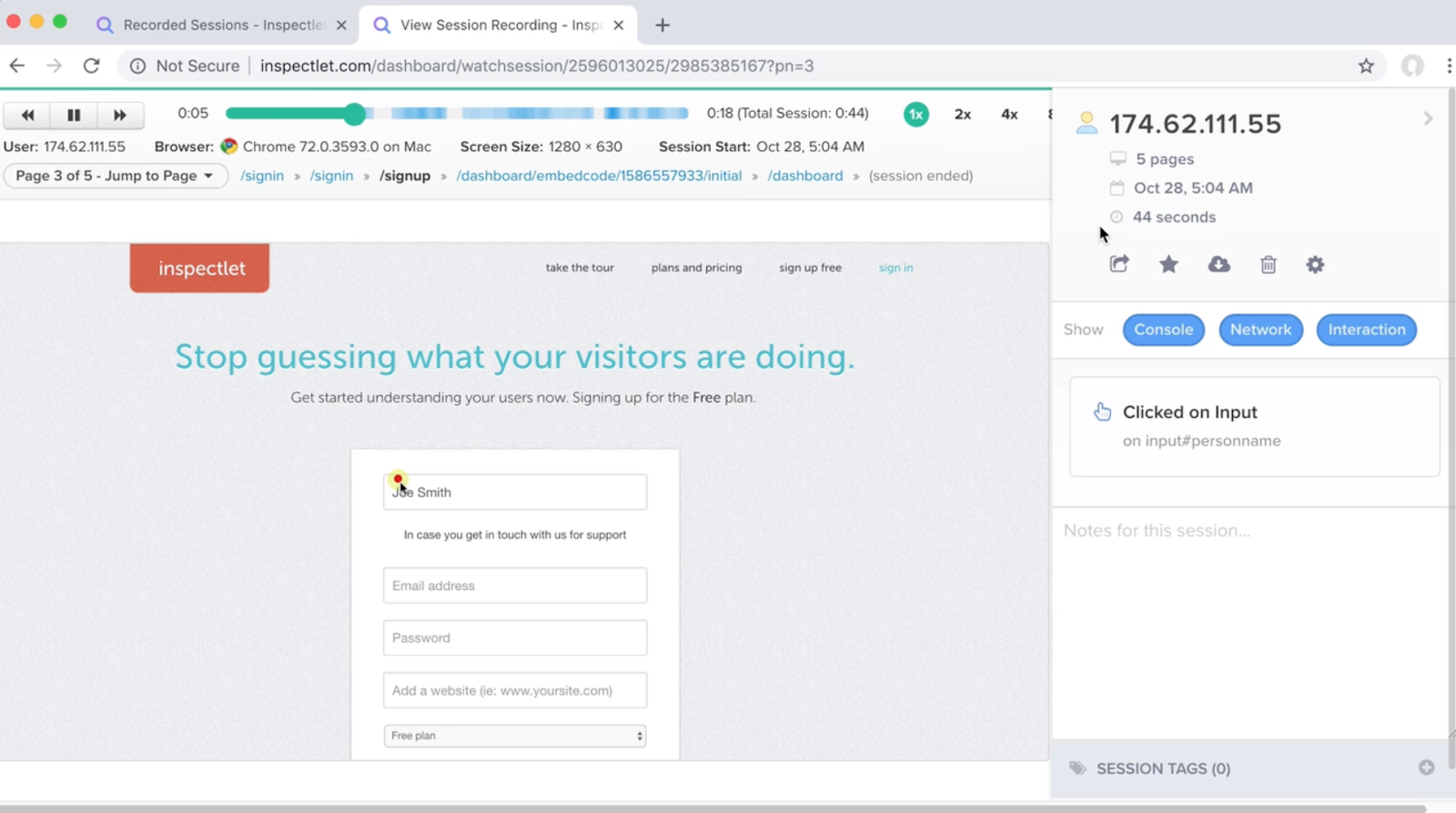This screenshot has width=1456, height=813.
Task: Click sign up free link
Action: 810,268
